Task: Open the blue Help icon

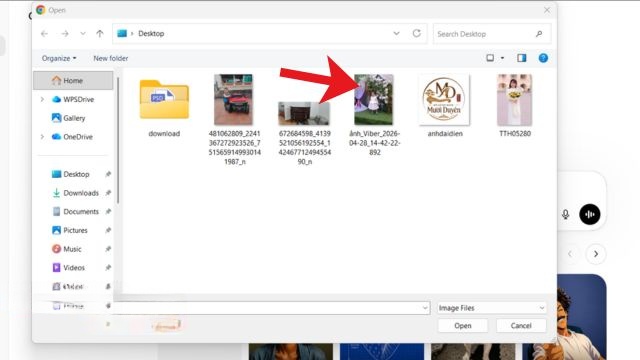Action: (x=543, y=58)
